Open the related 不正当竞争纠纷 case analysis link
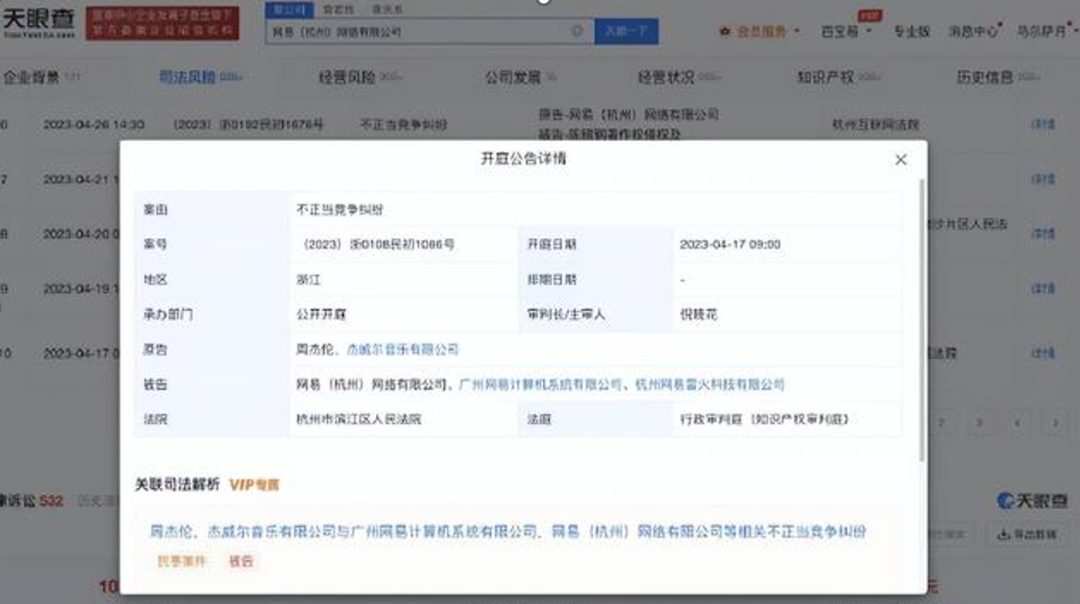1080x604 pixels. [508, 532]
